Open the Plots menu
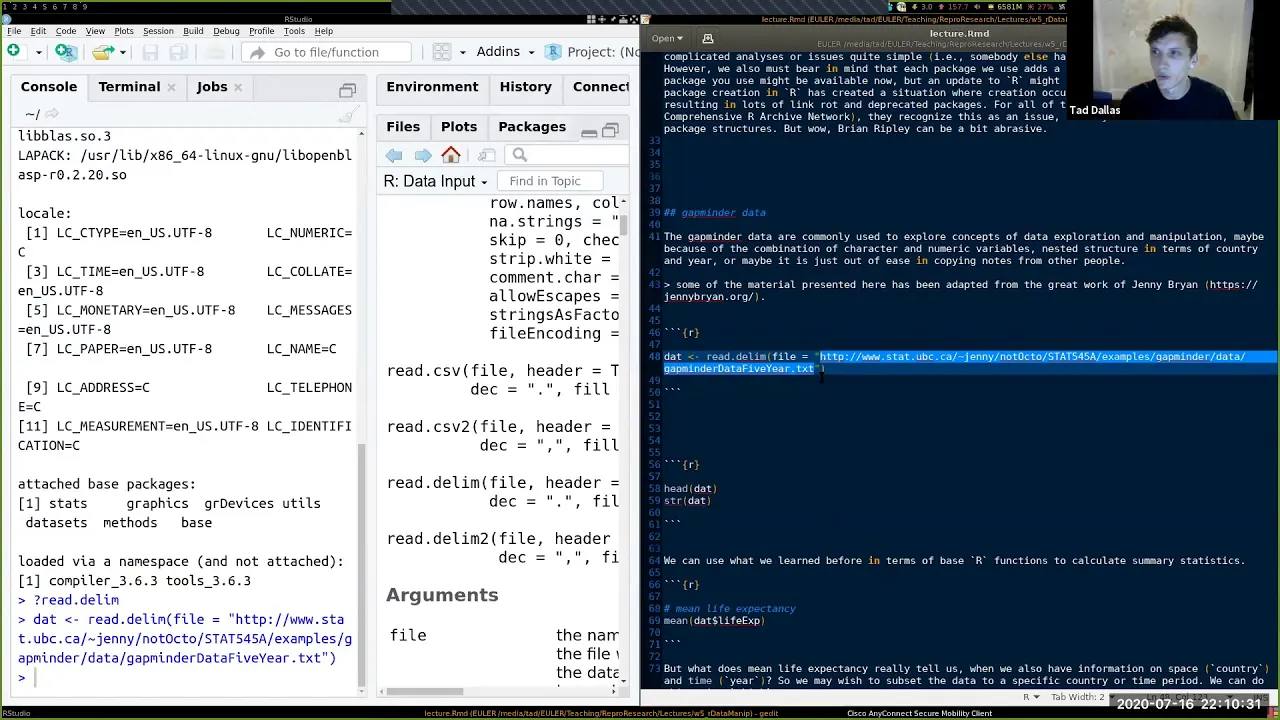Viewport: 1280px width, 720px height. click(x=124, y=31)
